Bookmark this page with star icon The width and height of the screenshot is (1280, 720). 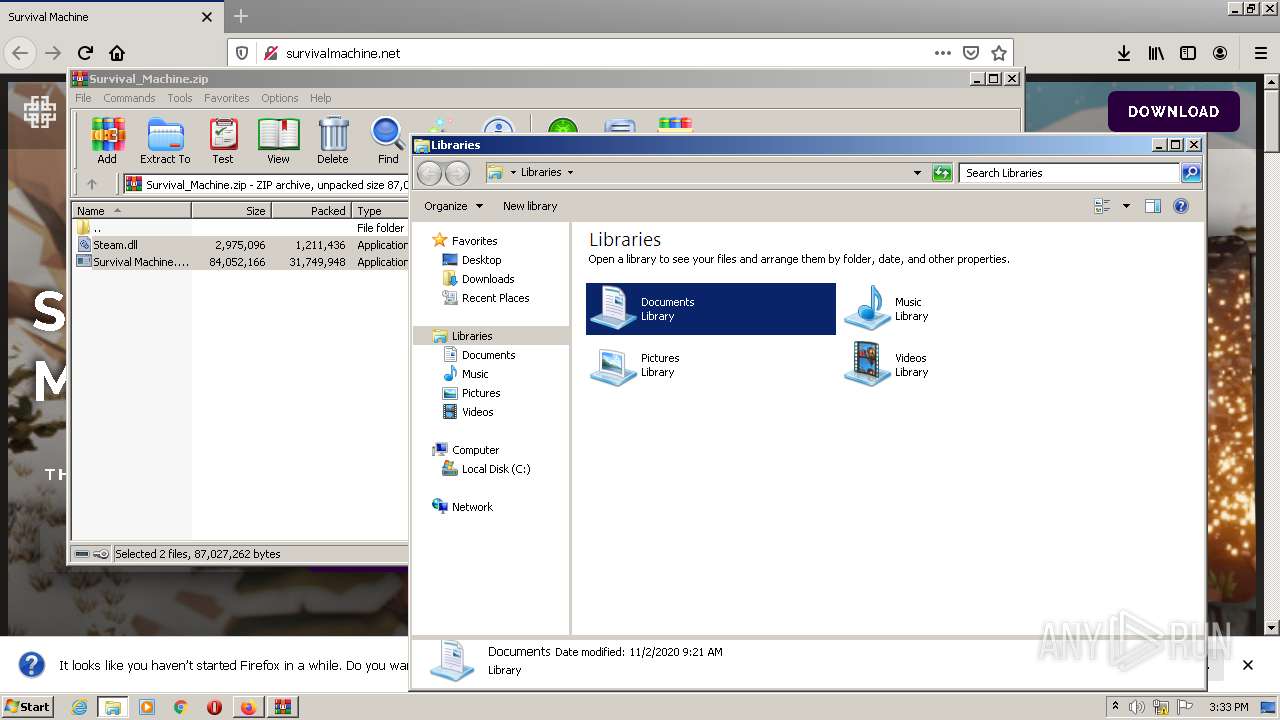(998, 53)
